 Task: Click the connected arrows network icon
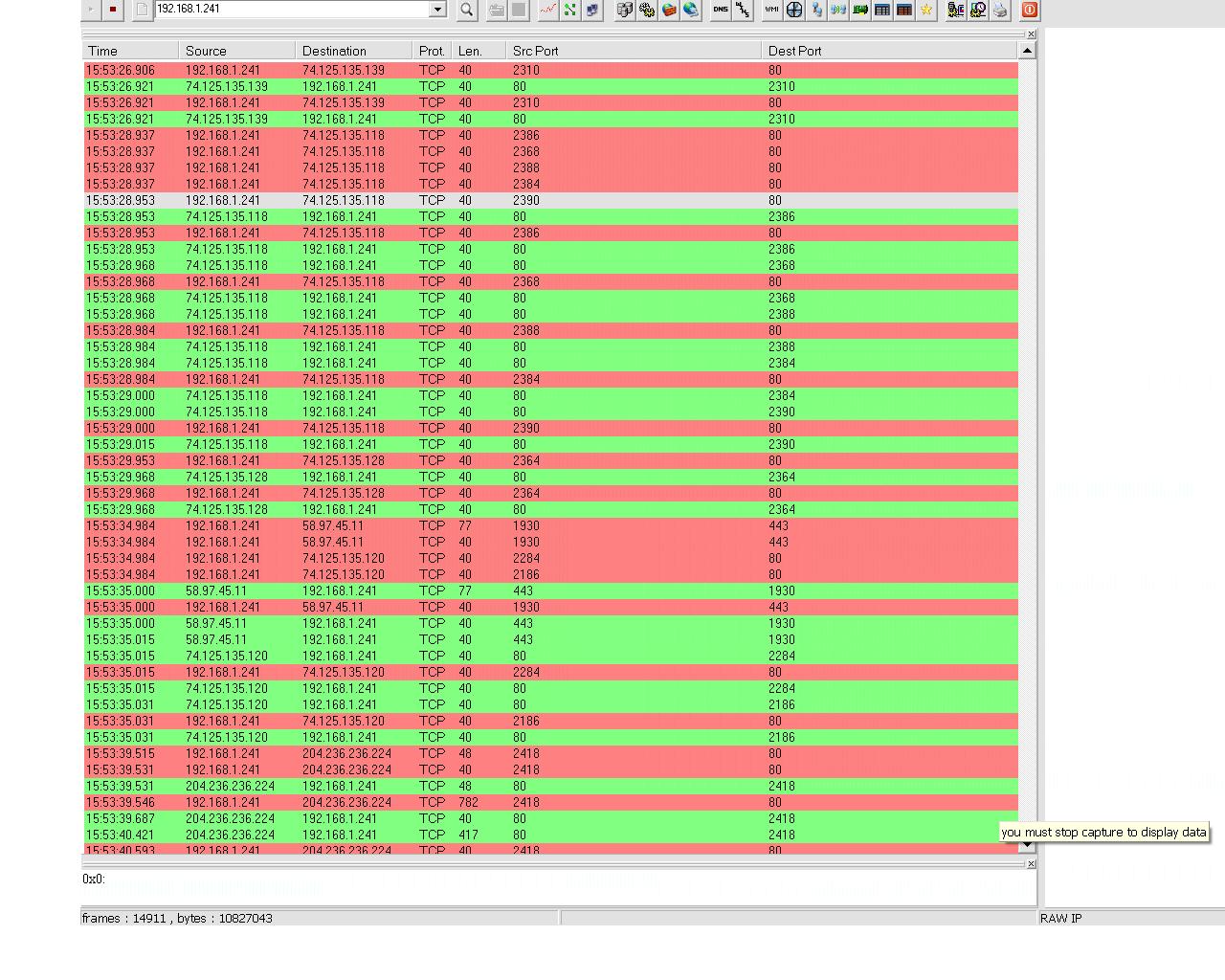(x=838, y=10)
